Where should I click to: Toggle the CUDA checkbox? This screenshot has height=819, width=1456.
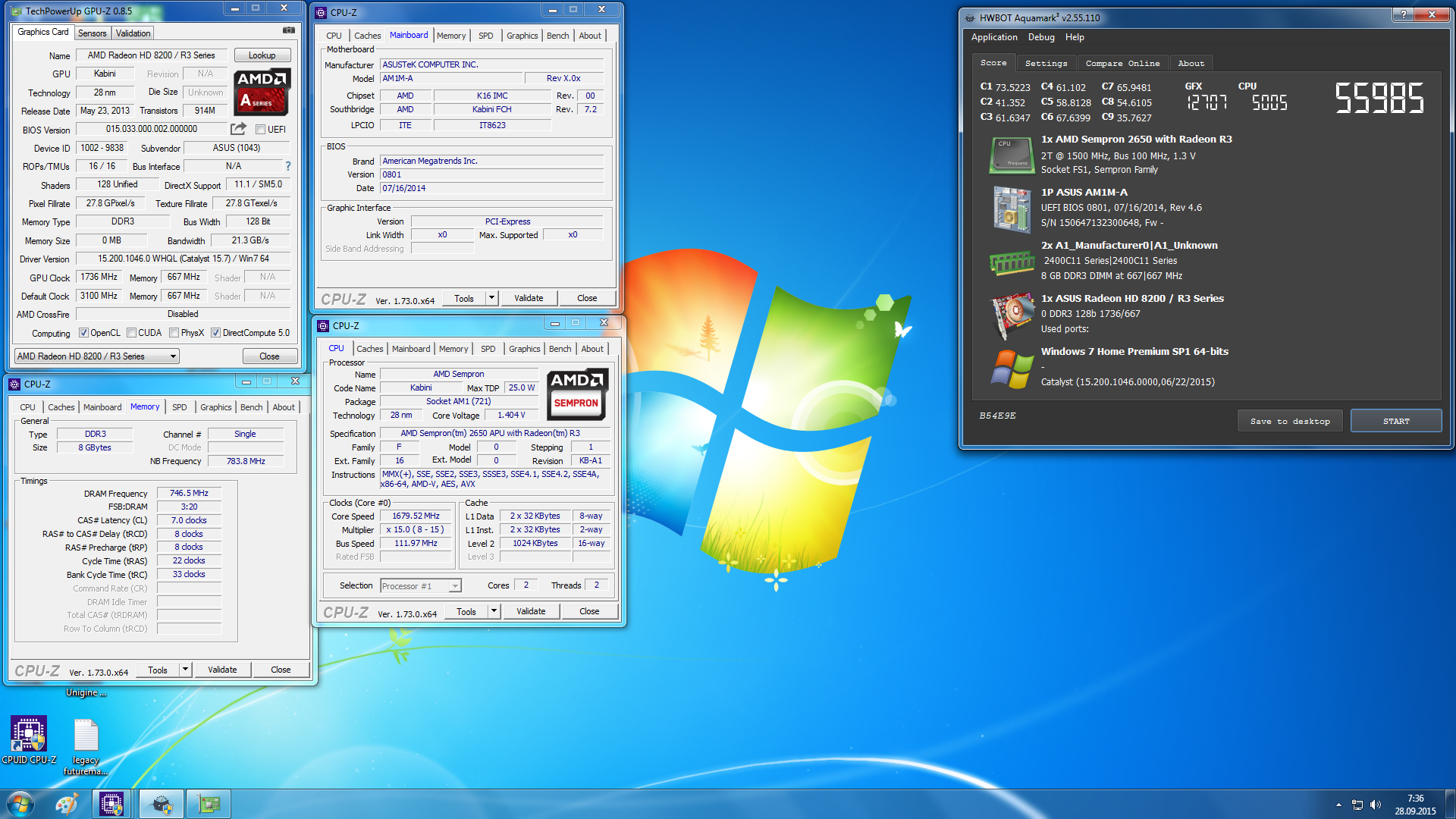tap(132, 333)
